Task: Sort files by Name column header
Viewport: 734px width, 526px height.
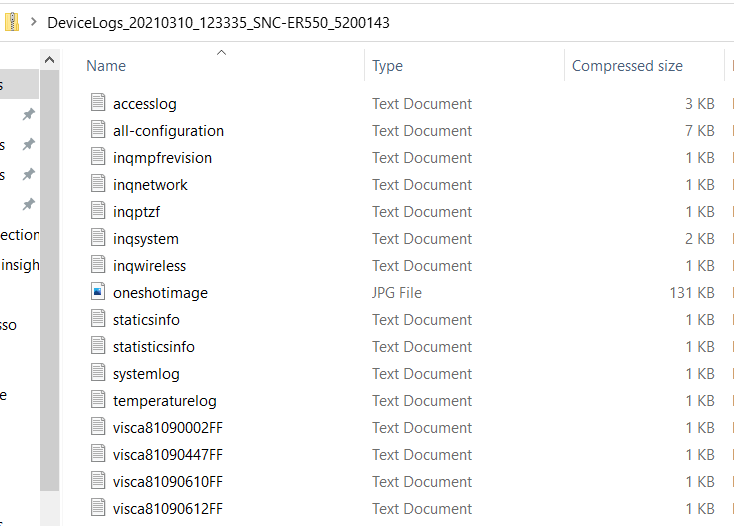Action: click(x=106, y=66)
